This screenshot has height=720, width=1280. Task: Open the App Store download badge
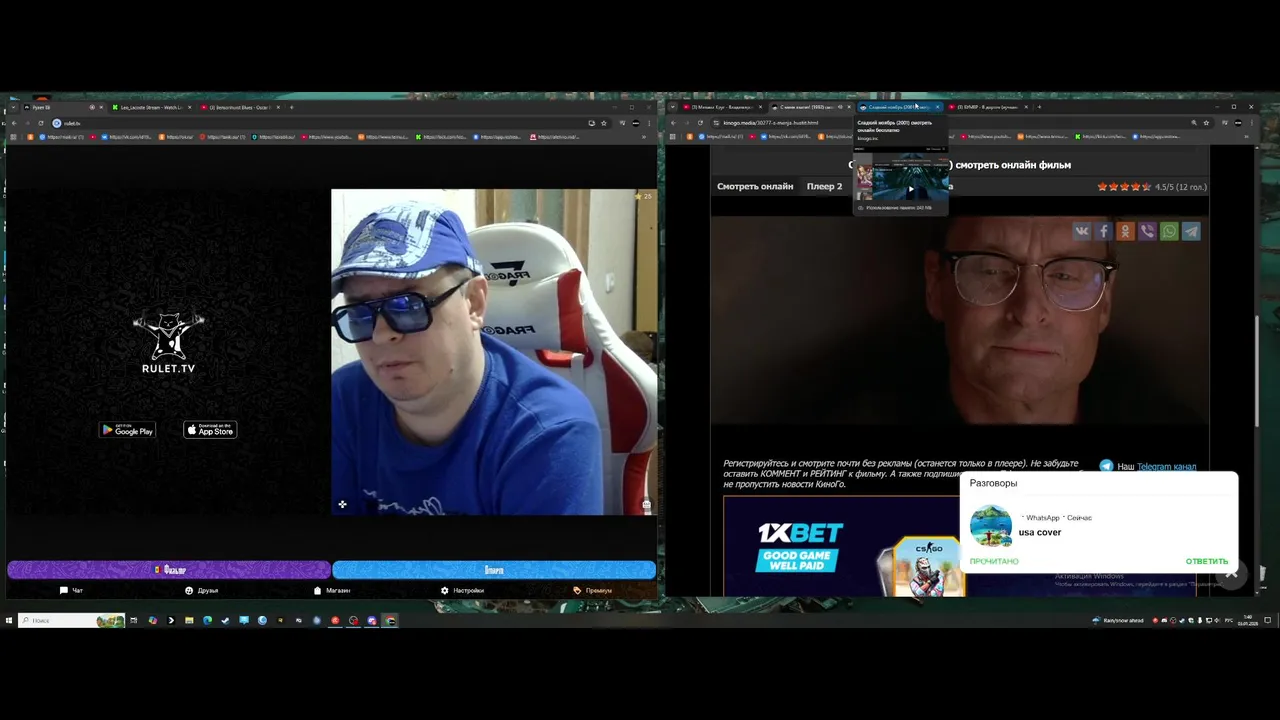point(210,430)
